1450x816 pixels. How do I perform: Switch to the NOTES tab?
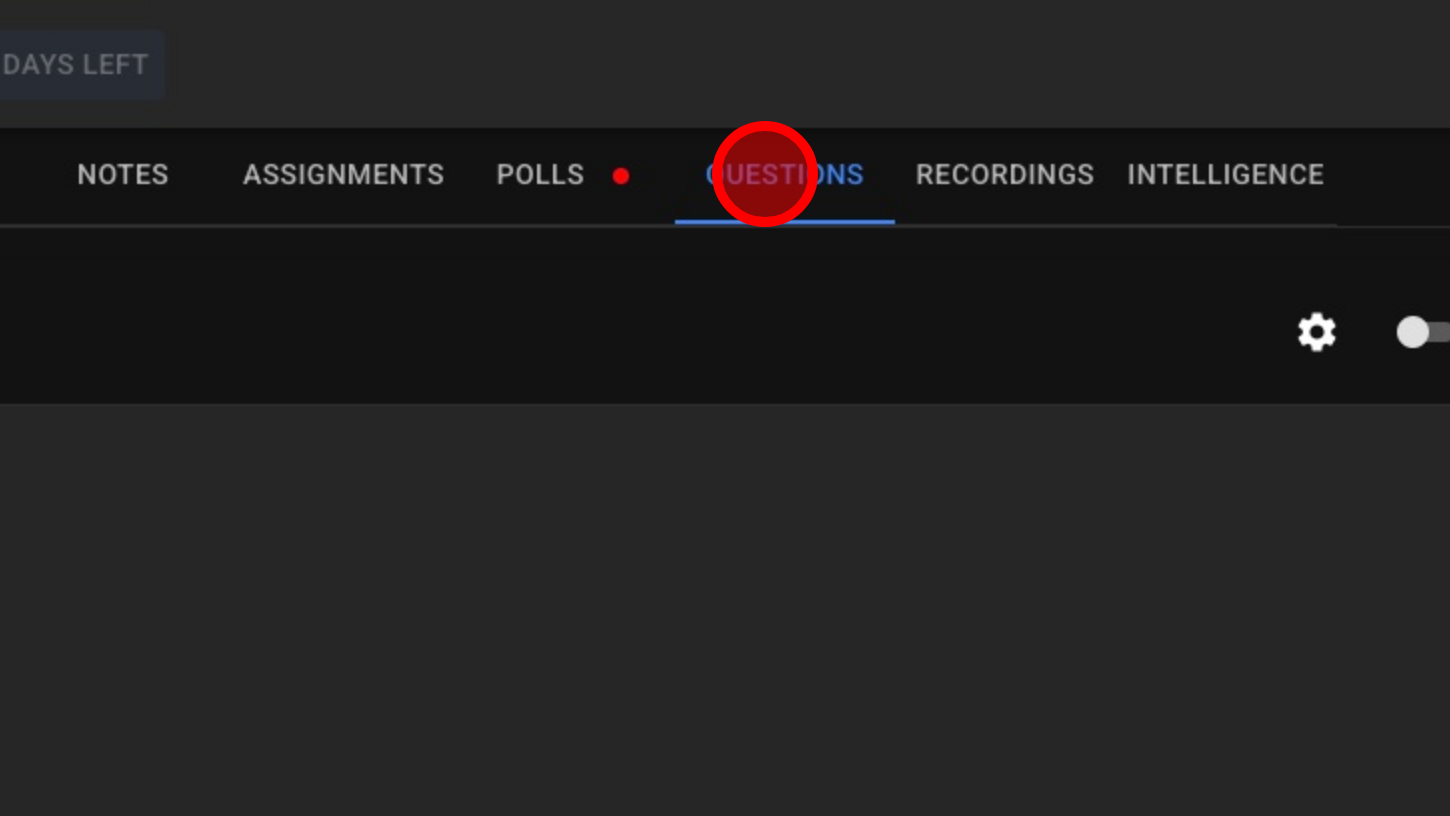123,175
